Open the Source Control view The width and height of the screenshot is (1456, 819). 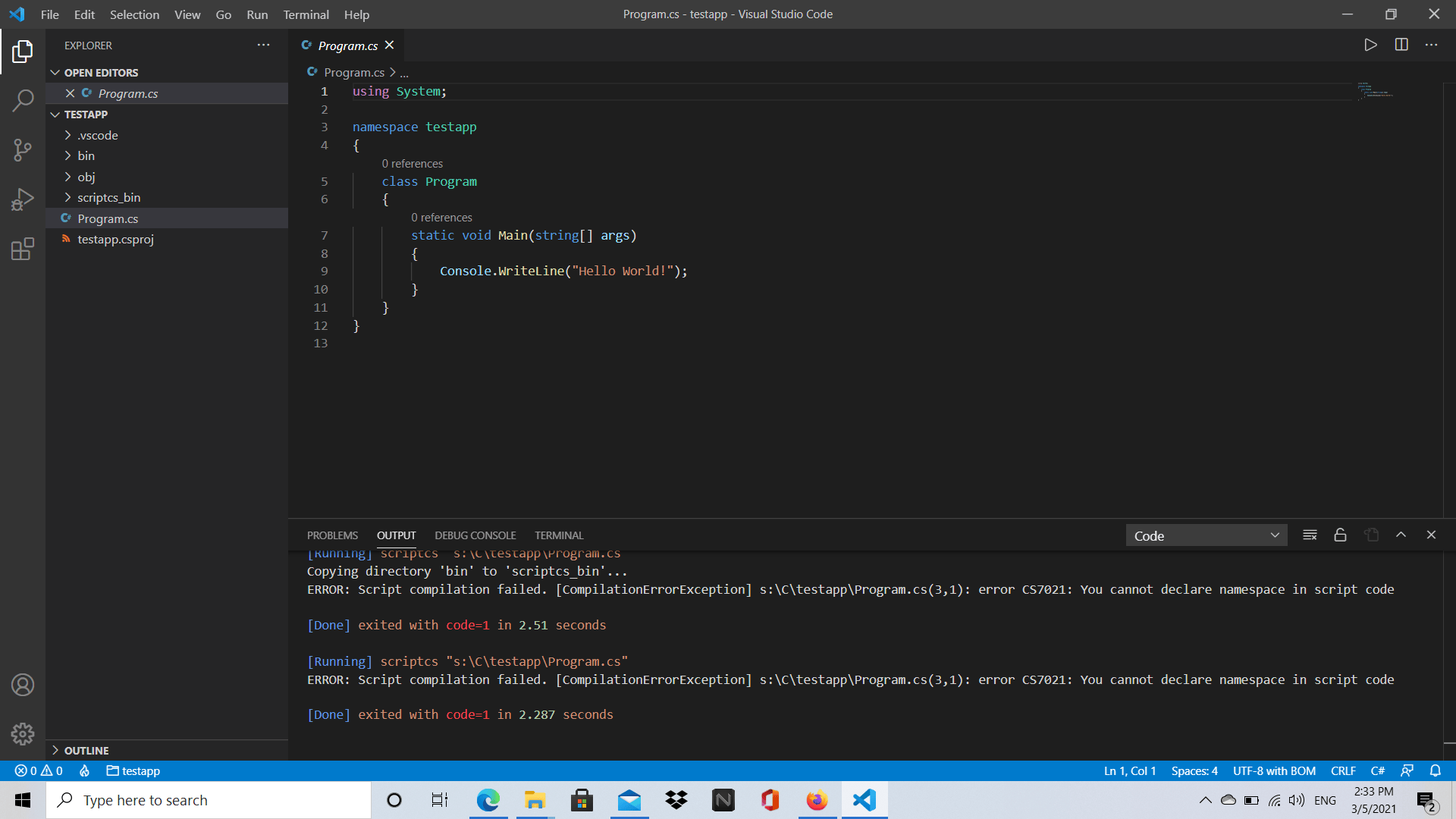click(x=23, y=149)
